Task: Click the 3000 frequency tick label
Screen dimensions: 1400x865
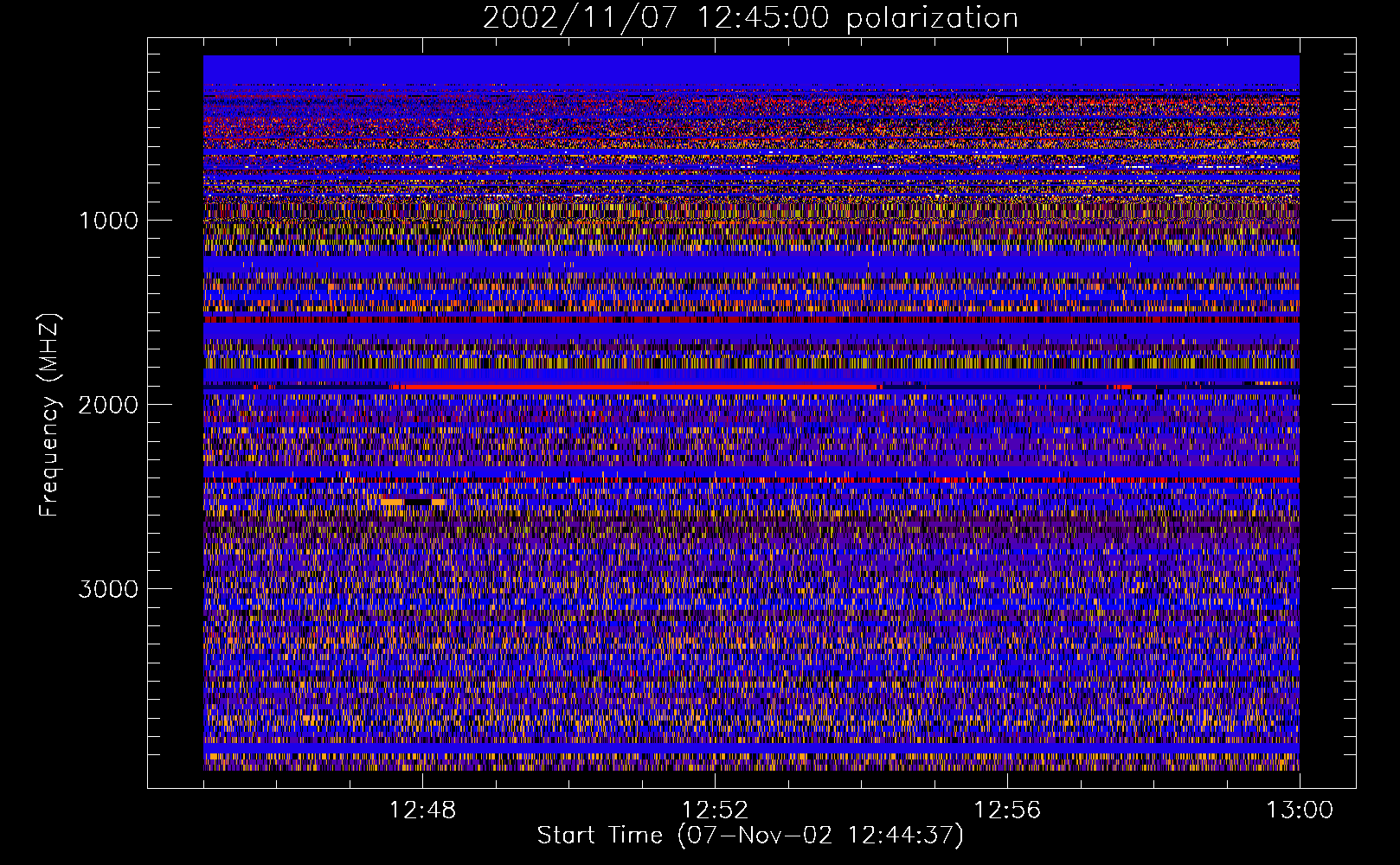Action: (108, 589)
